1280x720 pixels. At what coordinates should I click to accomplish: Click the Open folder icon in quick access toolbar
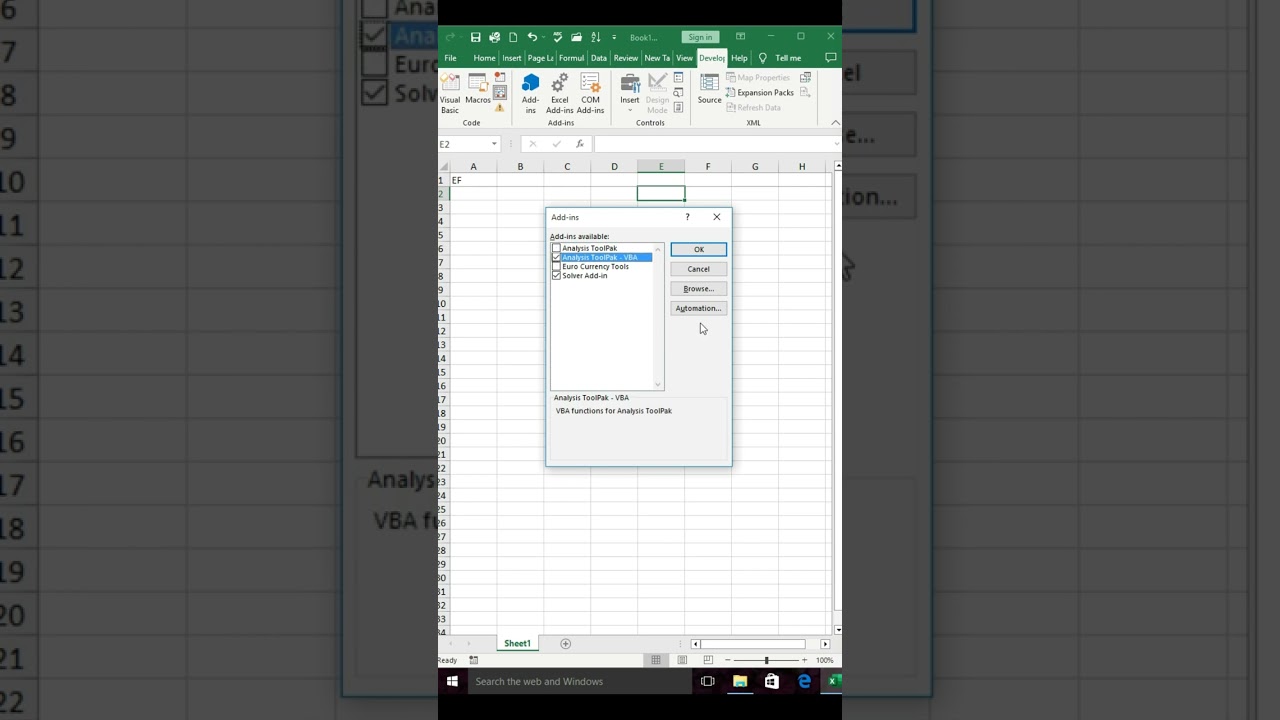click(576, 37)
